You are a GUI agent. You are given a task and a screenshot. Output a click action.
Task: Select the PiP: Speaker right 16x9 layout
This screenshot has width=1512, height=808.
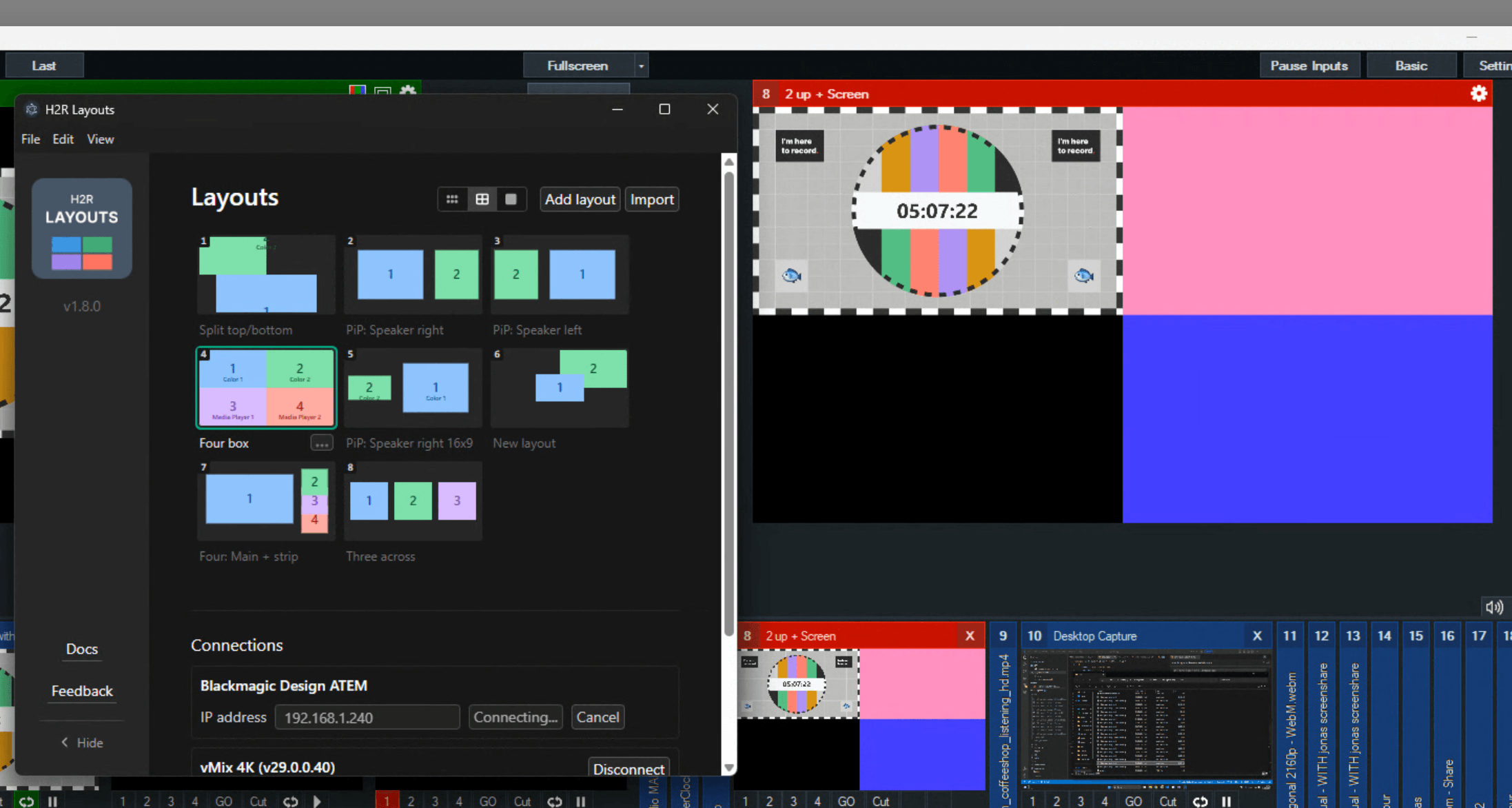[x=413, y=387]
